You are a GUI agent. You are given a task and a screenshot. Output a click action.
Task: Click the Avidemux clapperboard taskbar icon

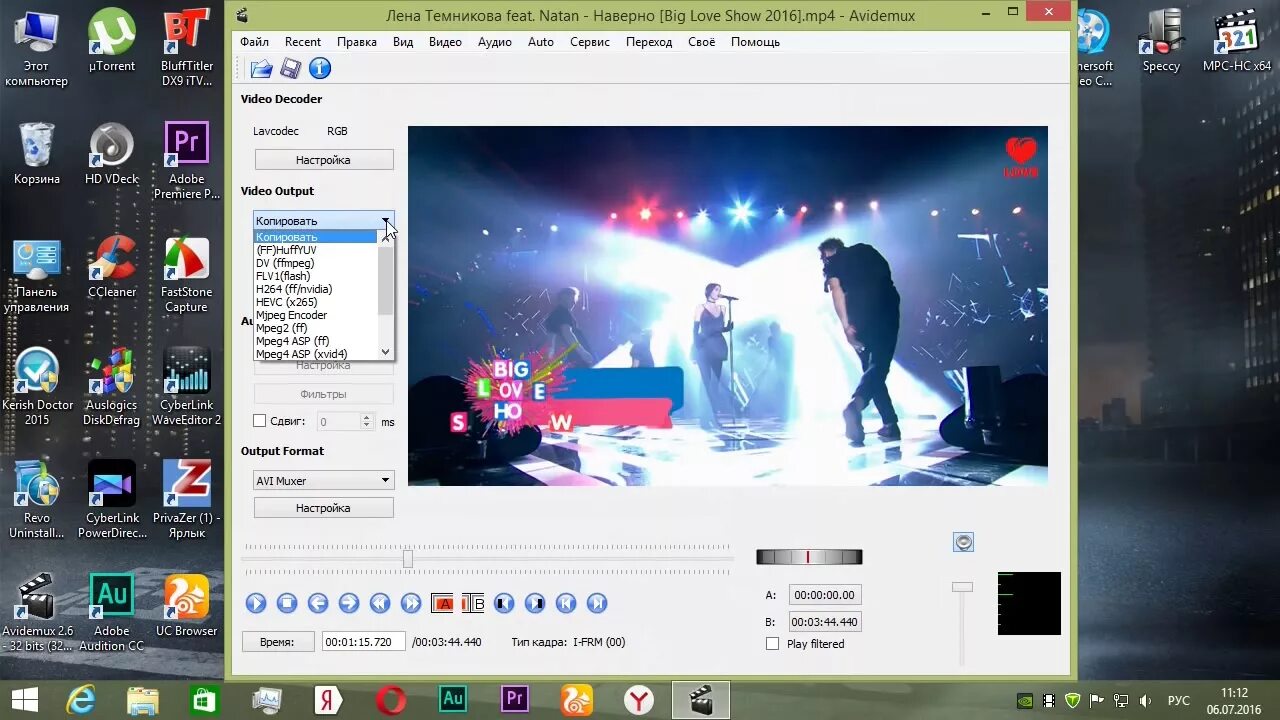click(701, 699)
